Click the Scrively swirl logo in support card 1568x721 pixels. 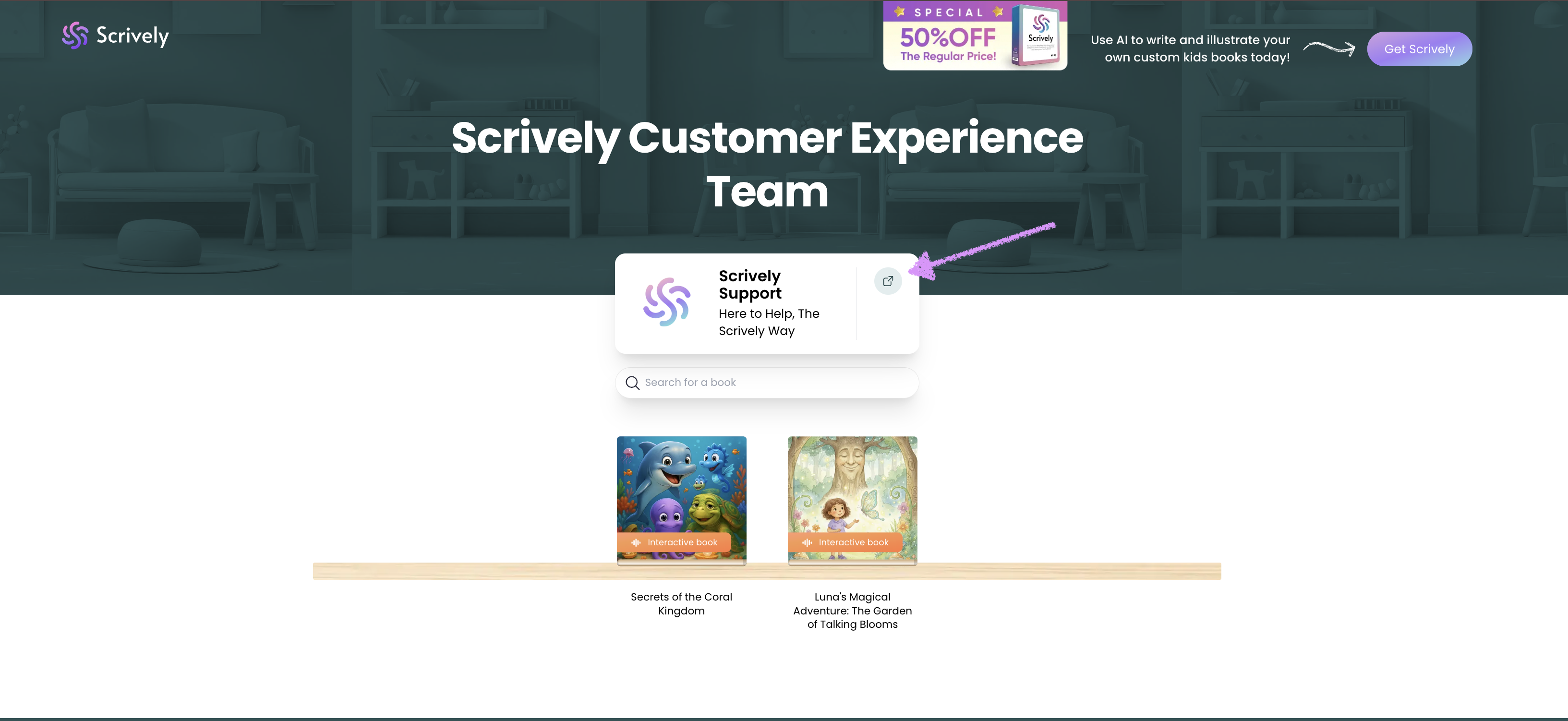pyautogui.click(x=666, y=302)
